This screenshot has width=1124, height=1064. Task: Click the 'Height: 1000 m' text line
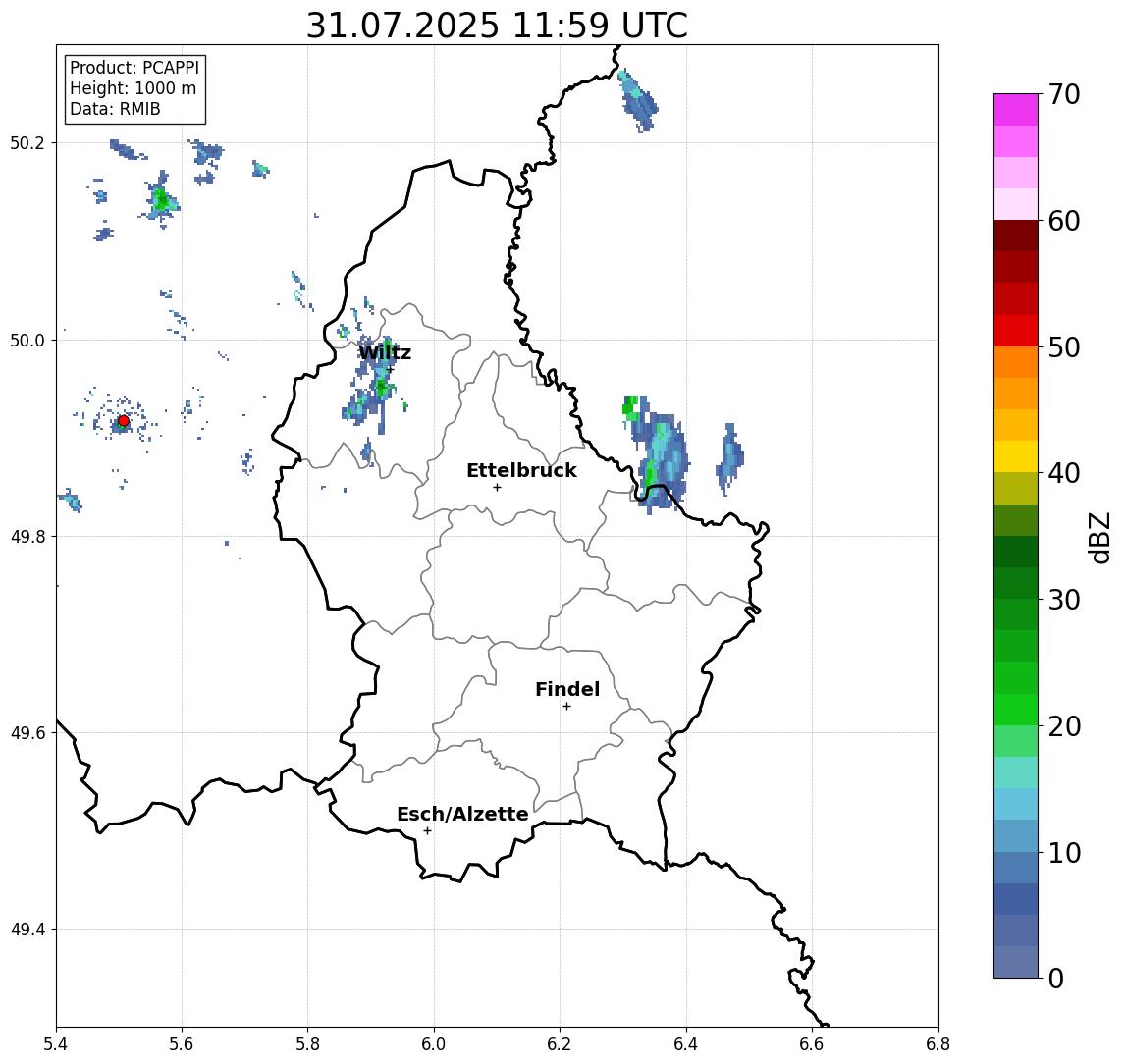133,88
